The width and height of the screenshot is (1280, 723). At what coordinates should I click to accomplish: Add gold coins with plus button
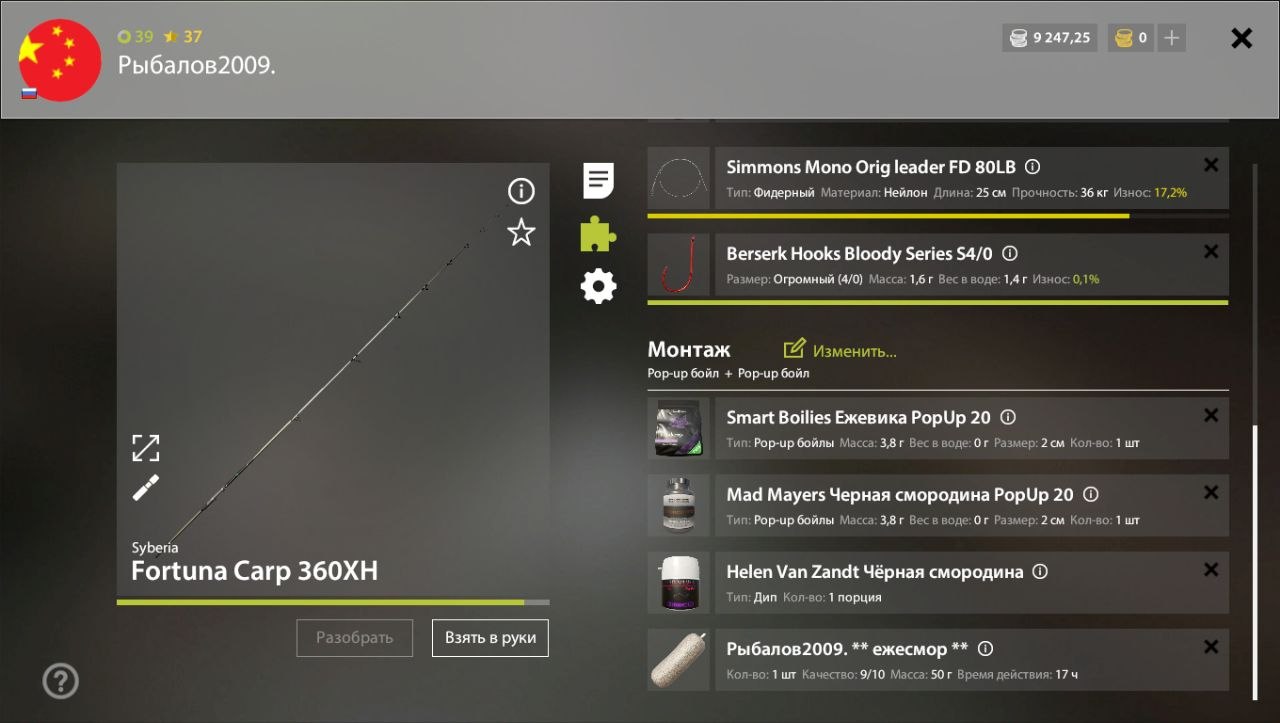(x=1172, y=38)
